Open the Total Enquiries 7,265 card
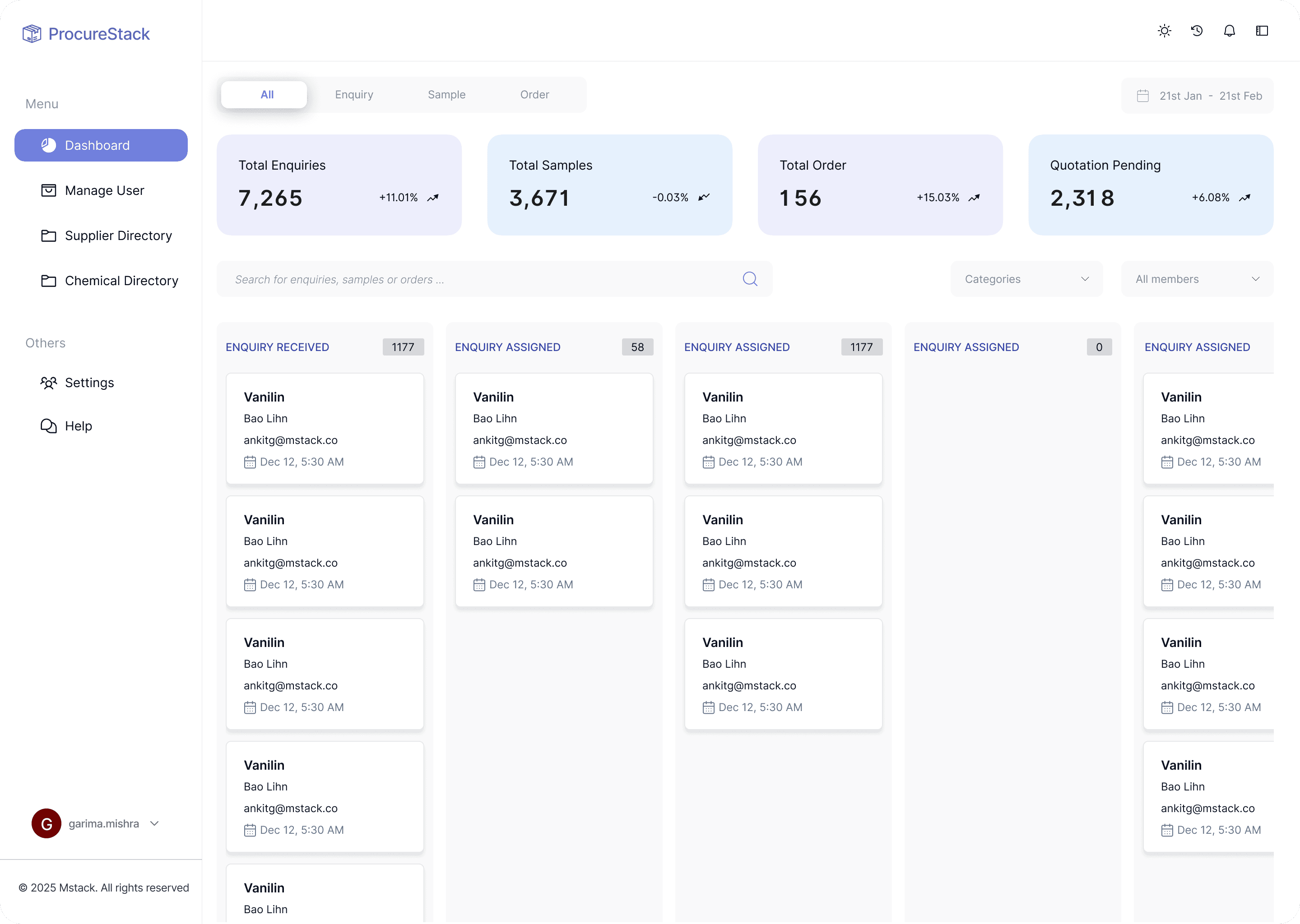 339,185
